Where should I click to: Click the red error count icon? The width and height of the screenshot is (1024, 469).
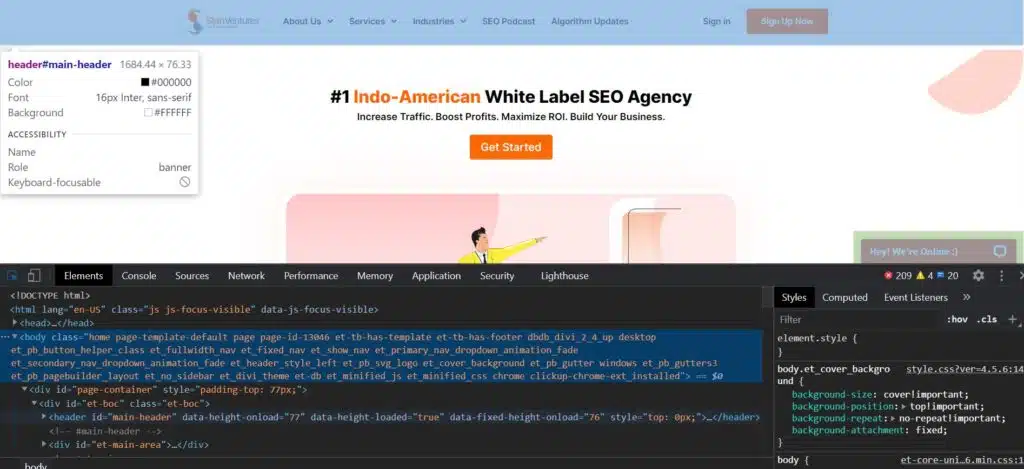tap(888, 276)
